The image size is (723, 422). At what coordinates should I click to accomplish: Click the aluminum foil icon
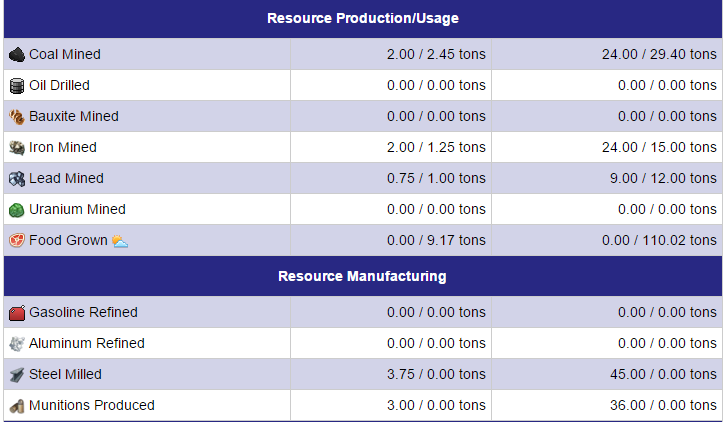tap(17, 344)
